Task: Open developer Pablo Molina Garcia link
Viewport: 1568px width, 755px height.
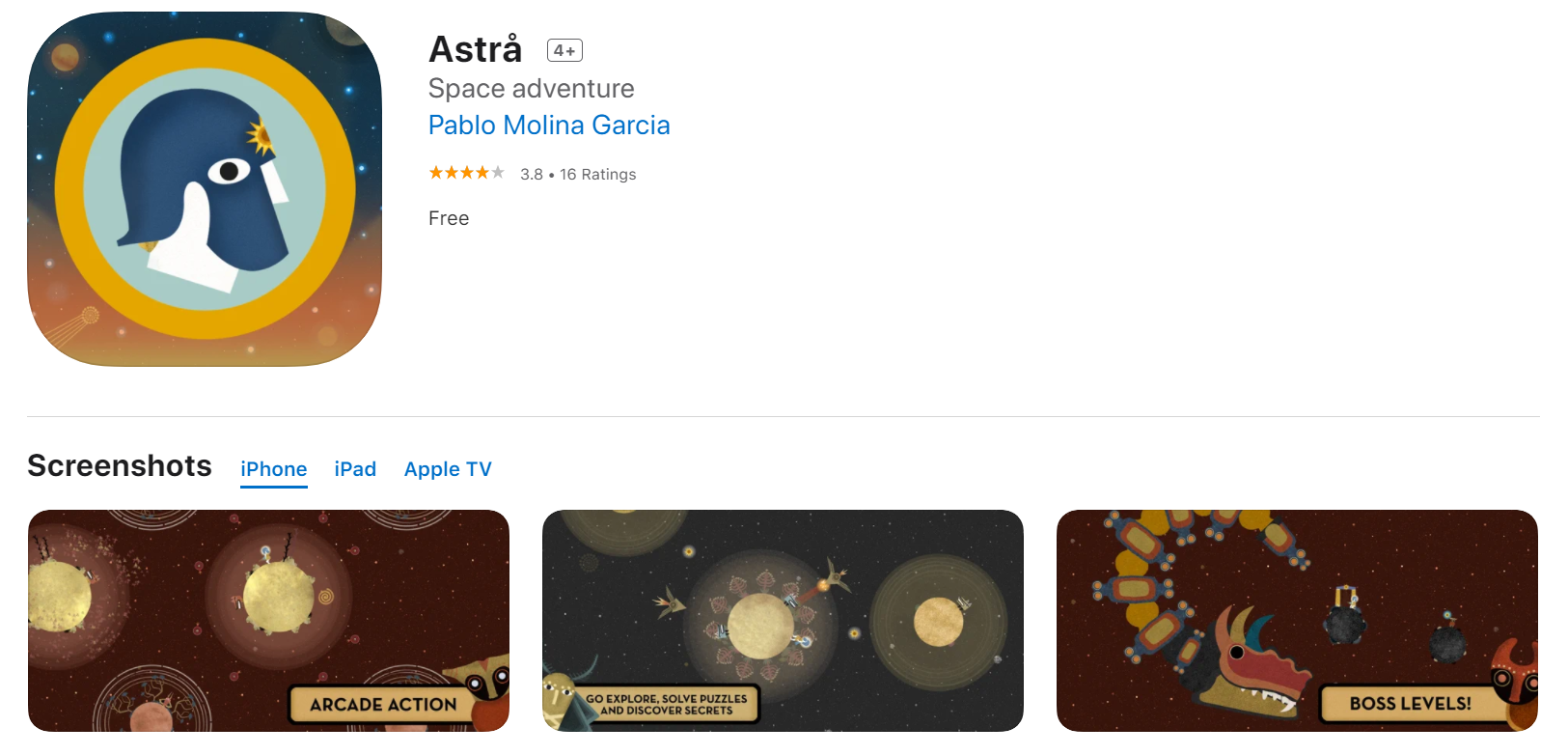Action: click(549, 126)
